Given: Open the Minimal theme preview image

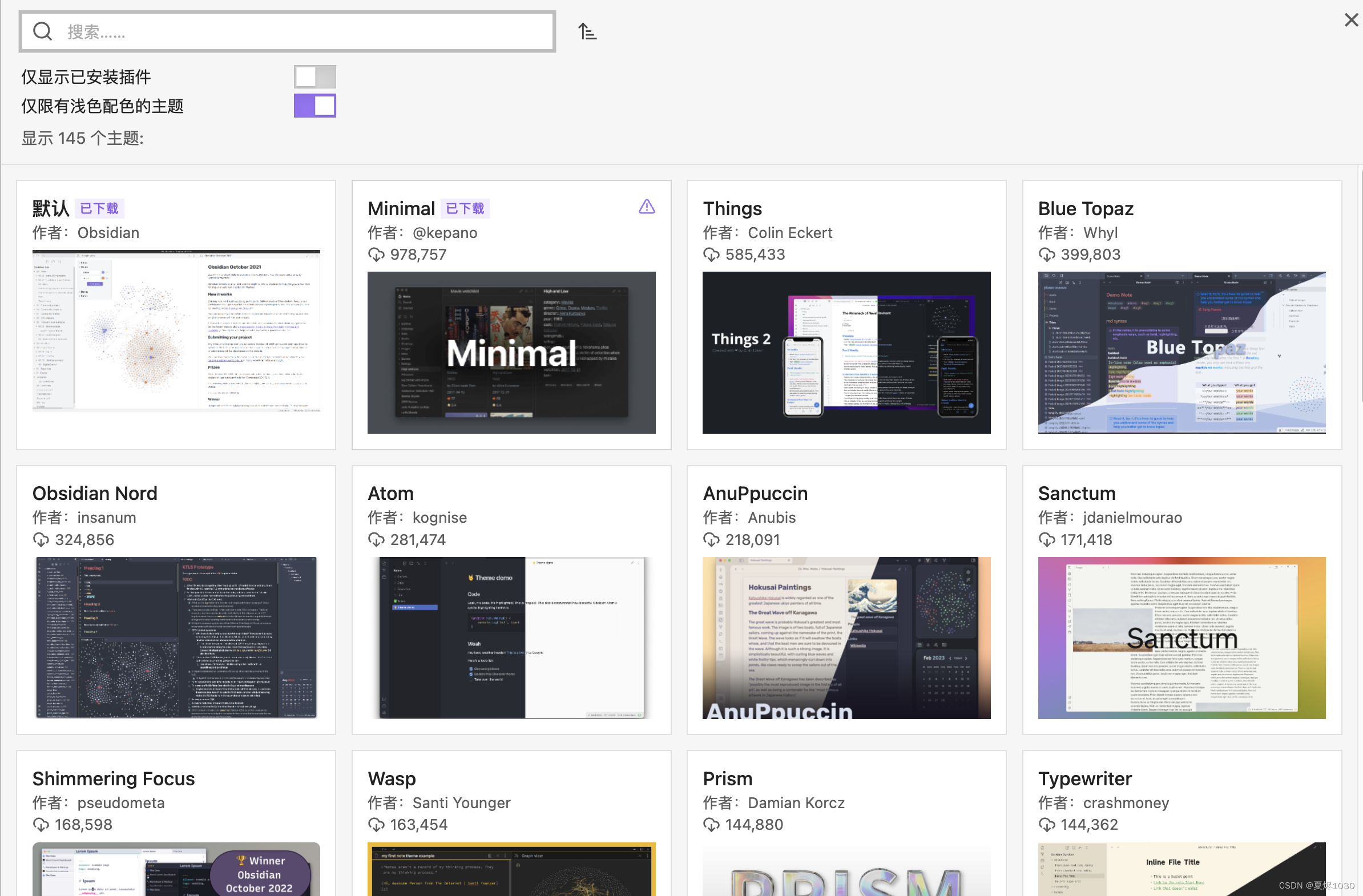Looking at the screenshot, I should [511, 353].
